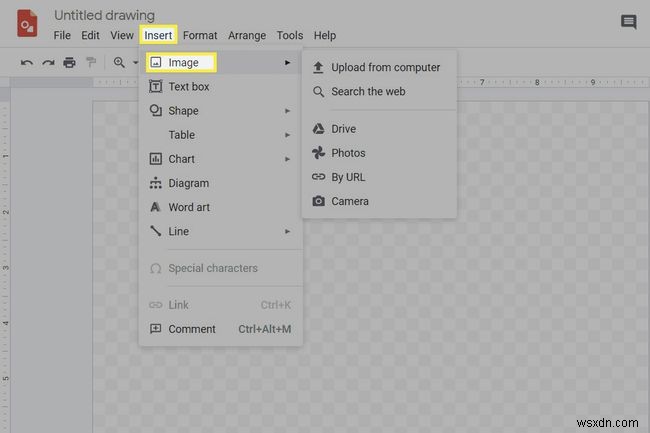Choose Upload from computer

click(x=385, y=68)
